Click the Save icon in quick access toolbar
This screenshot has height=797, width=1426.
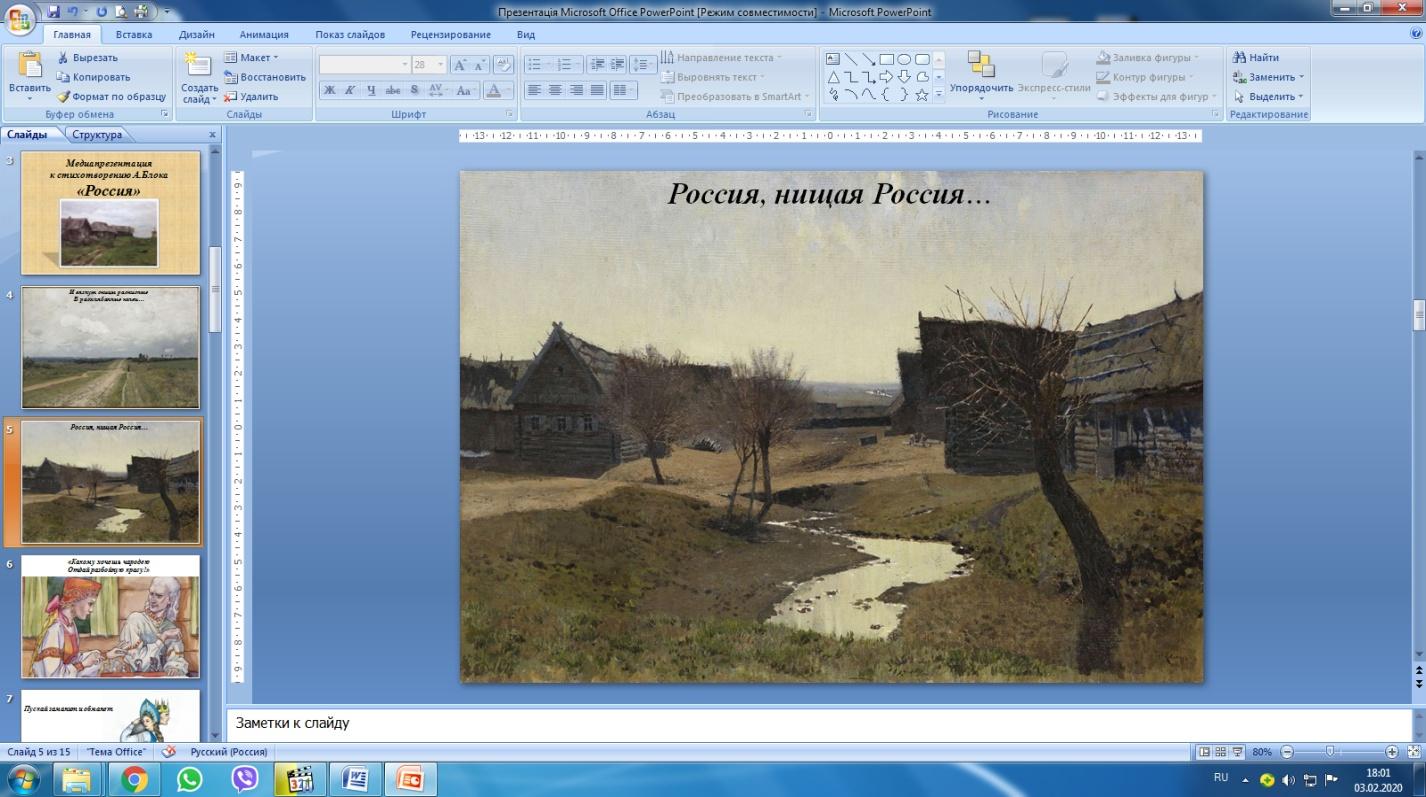click(54, 12)
